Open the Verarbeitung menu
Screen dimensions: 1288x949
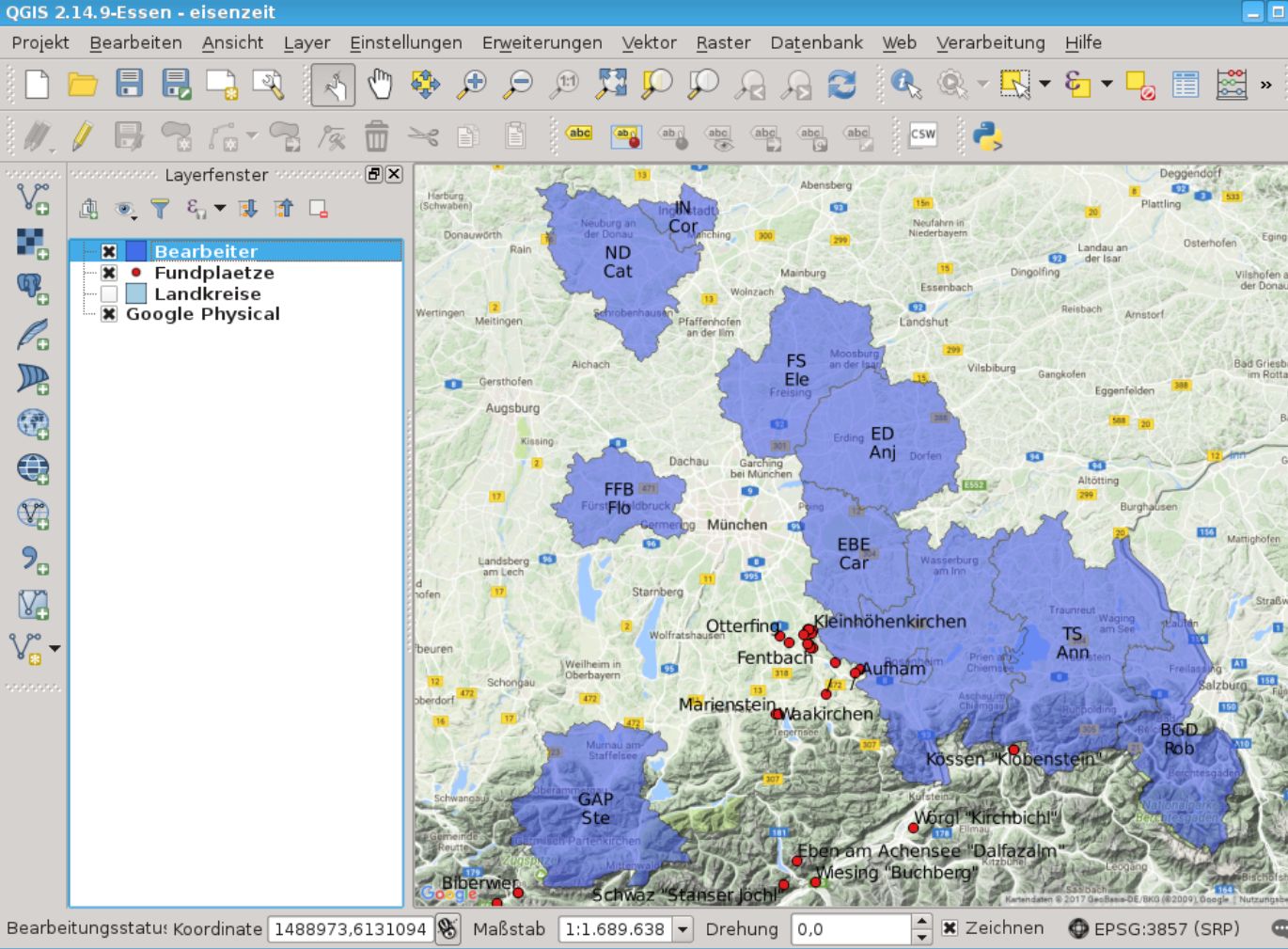[x=991, y=42]
